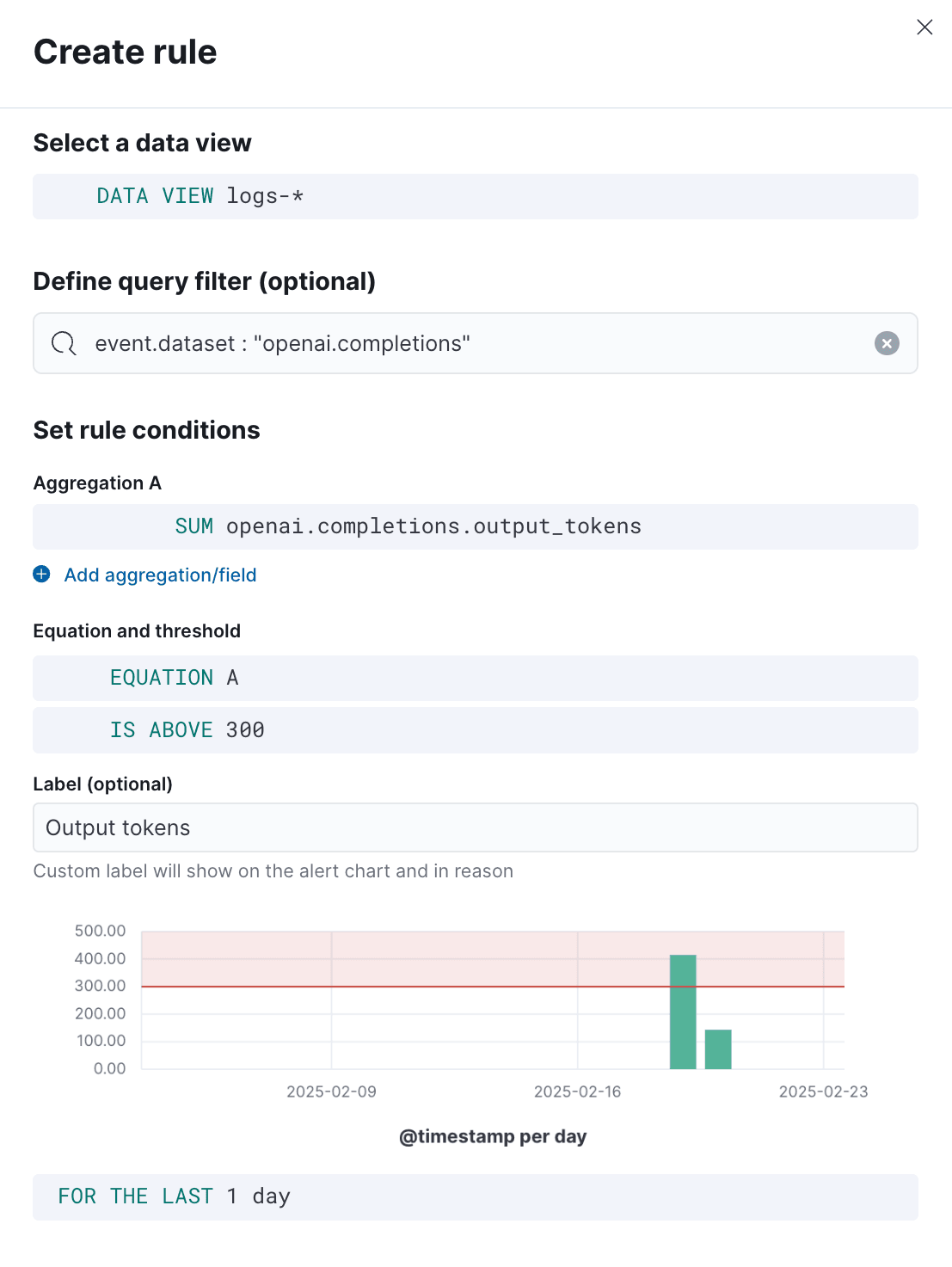Click Add aggregation/field link
Viewport: 952px width, 1267px height.
coord(160,574)
